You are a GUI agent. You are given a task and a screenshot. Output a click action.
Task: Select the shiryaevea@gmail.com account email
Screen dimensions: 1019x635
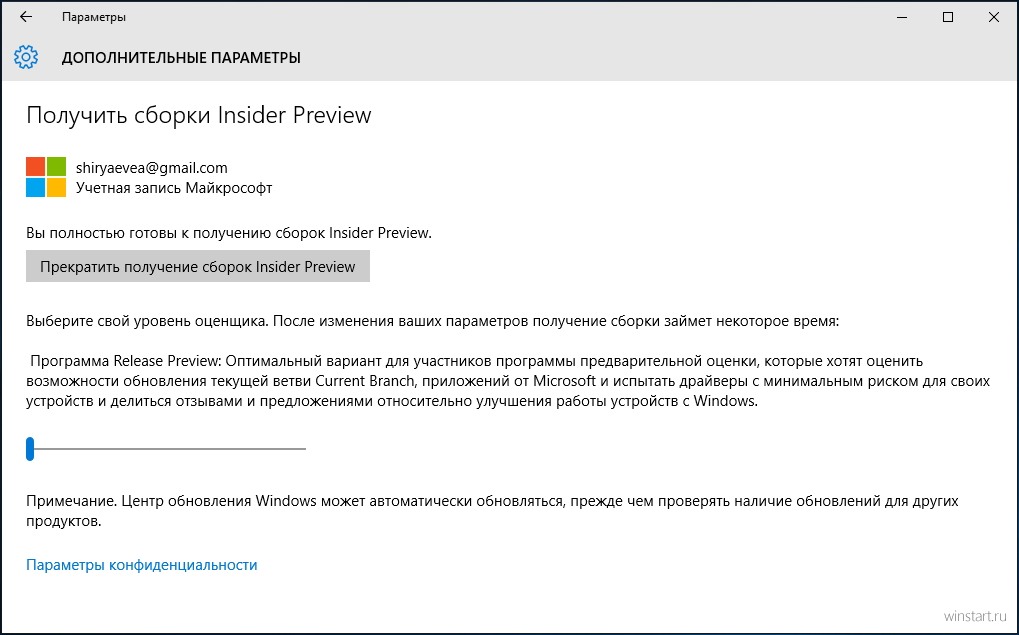151,168
